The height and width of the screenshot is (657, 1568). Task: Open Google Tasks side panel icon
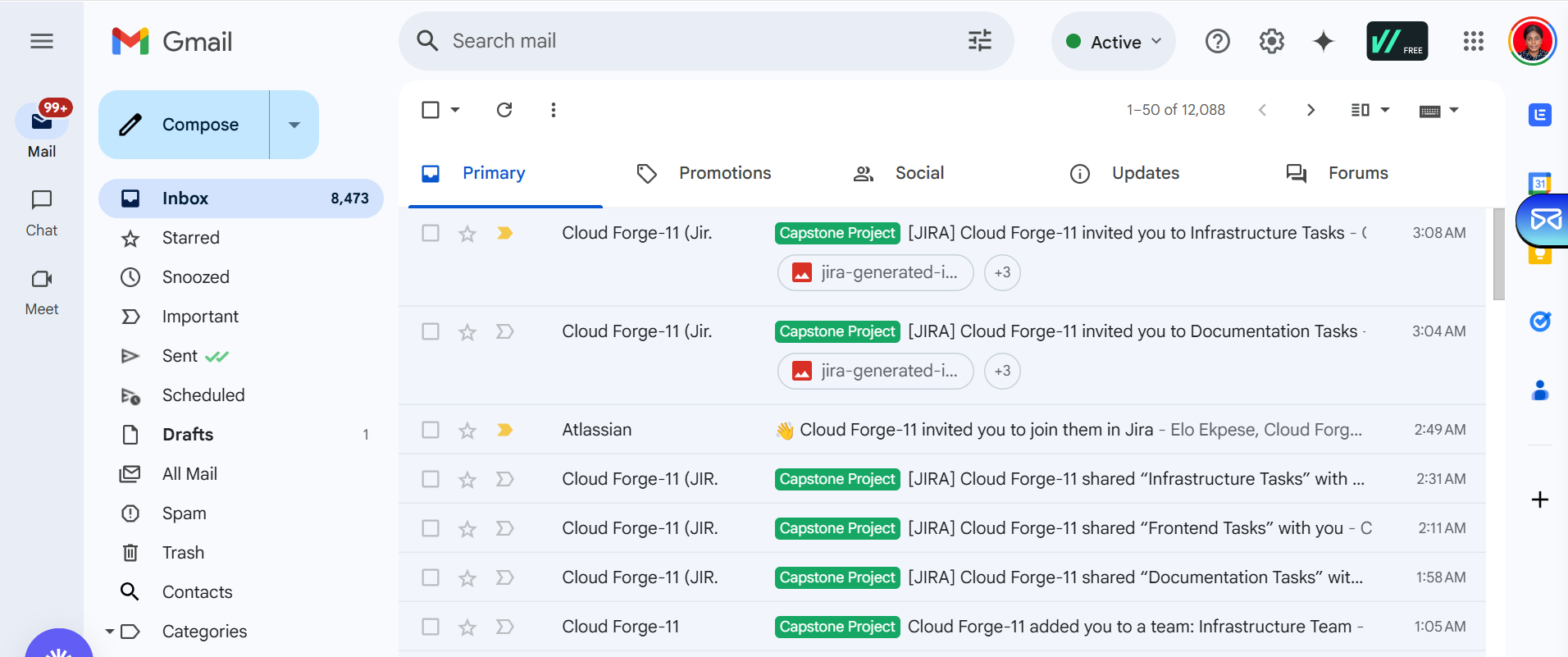click(x=1540, y=322)
